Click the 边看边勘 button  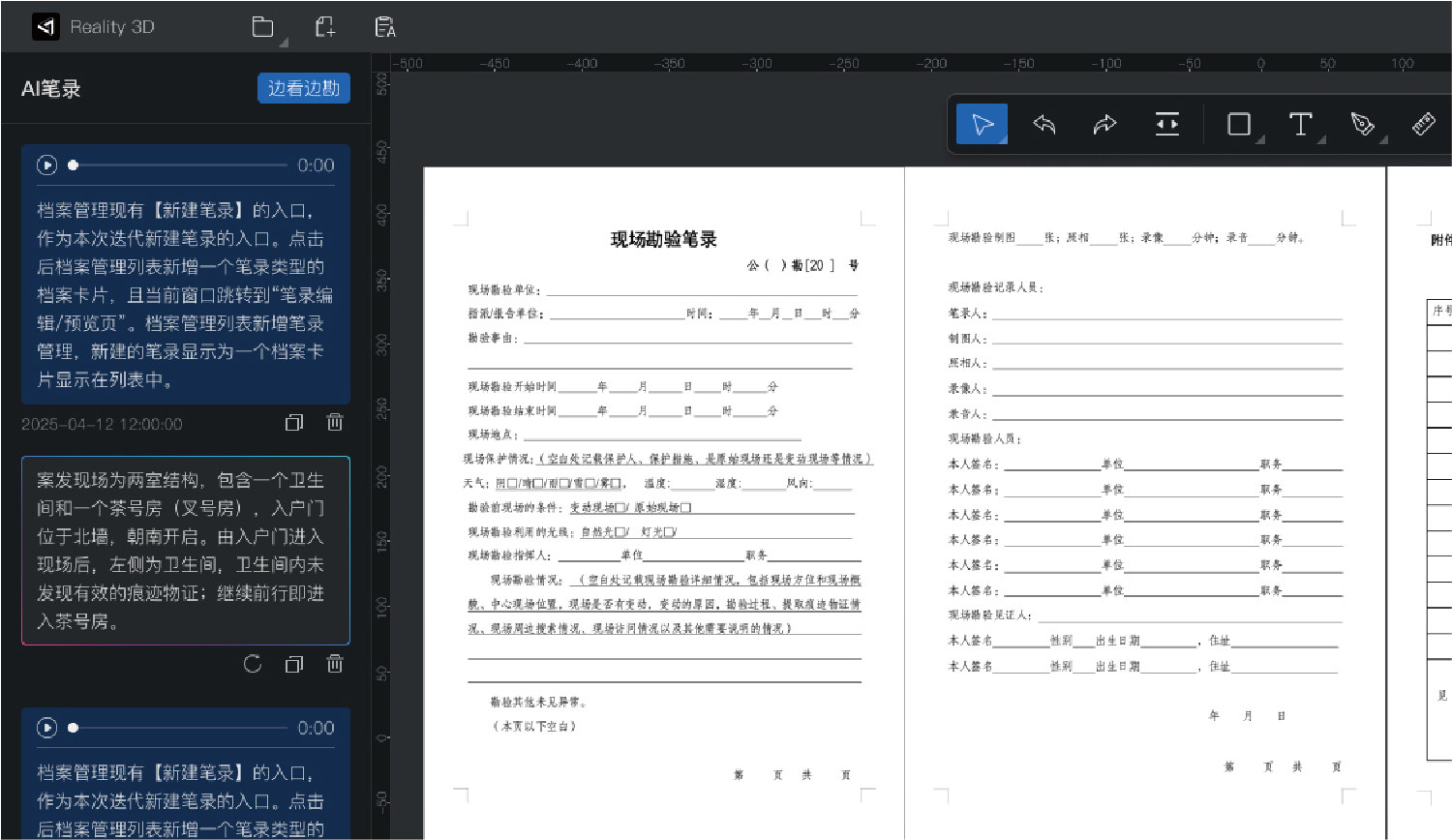coord(303,88)
